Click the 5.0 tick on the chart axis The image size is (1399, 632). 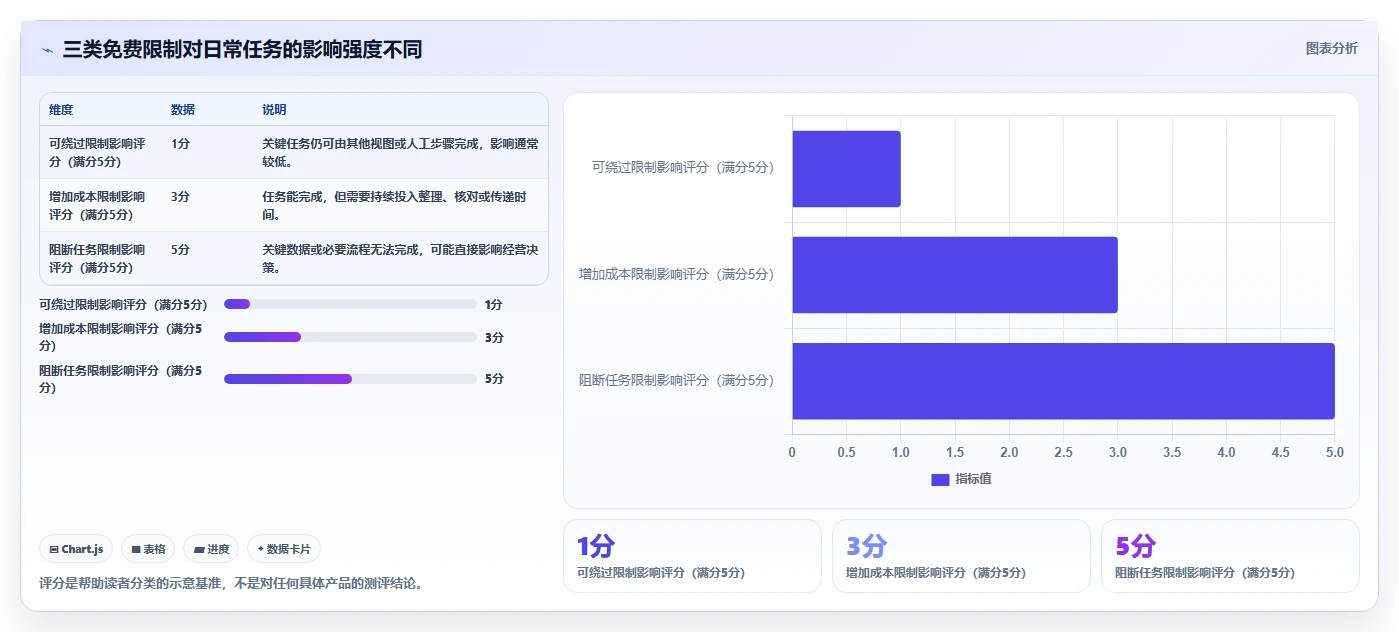tap(1334, 452)
